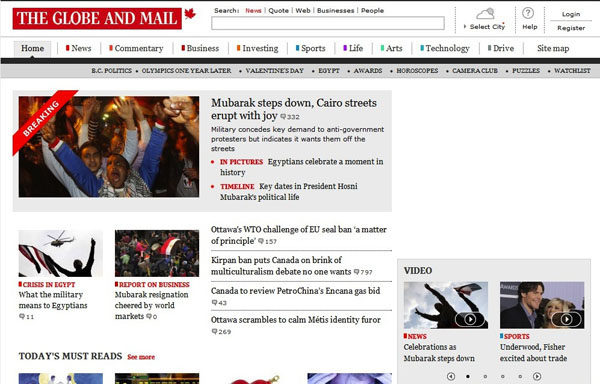Read Ottawa's WTO challenge of EU seal ban
This screenshot has width=600, height=384.
click(299, 235)
